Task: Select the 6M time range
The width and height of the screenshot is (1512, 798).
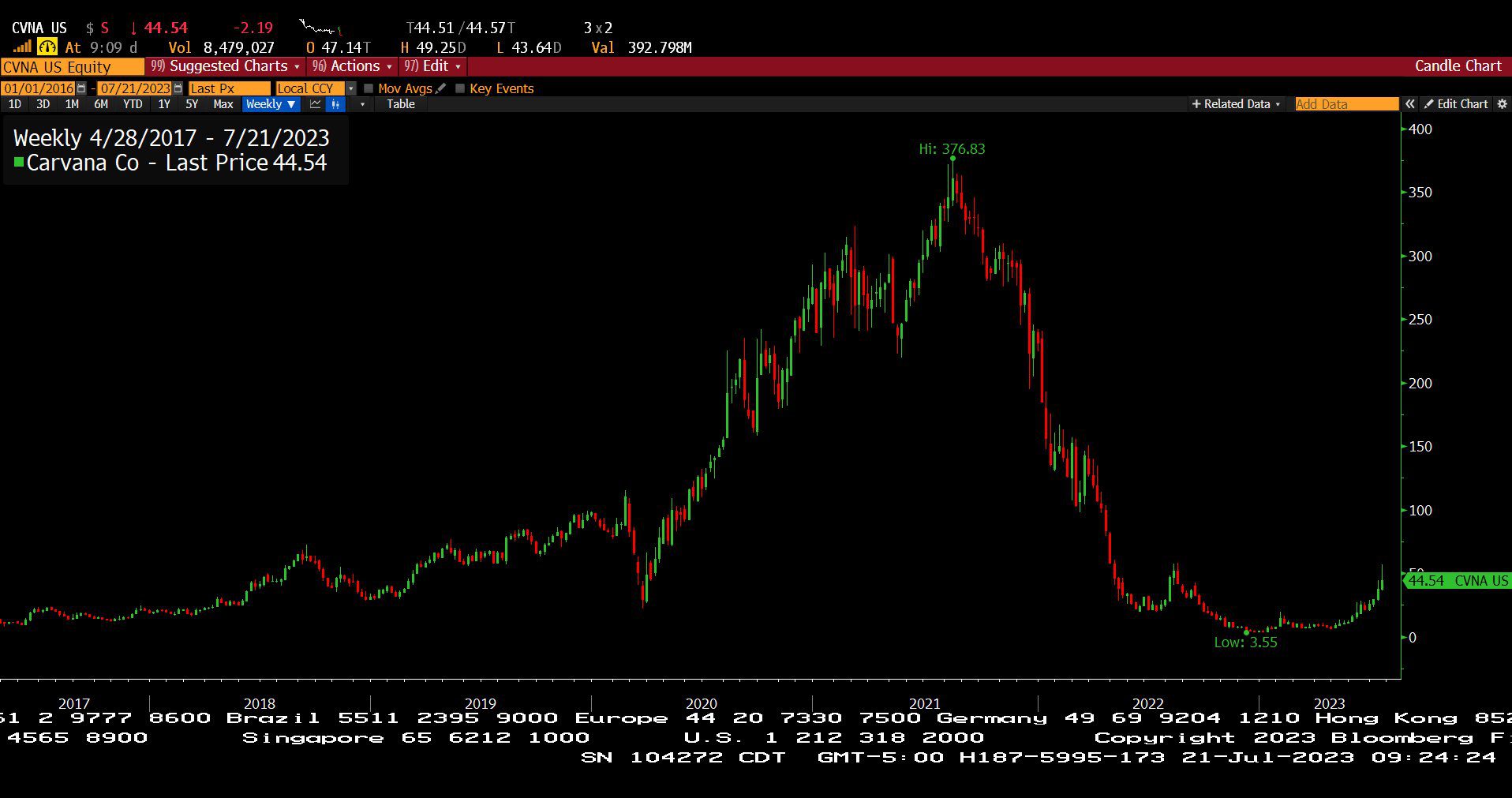Action: pos(101,104)
